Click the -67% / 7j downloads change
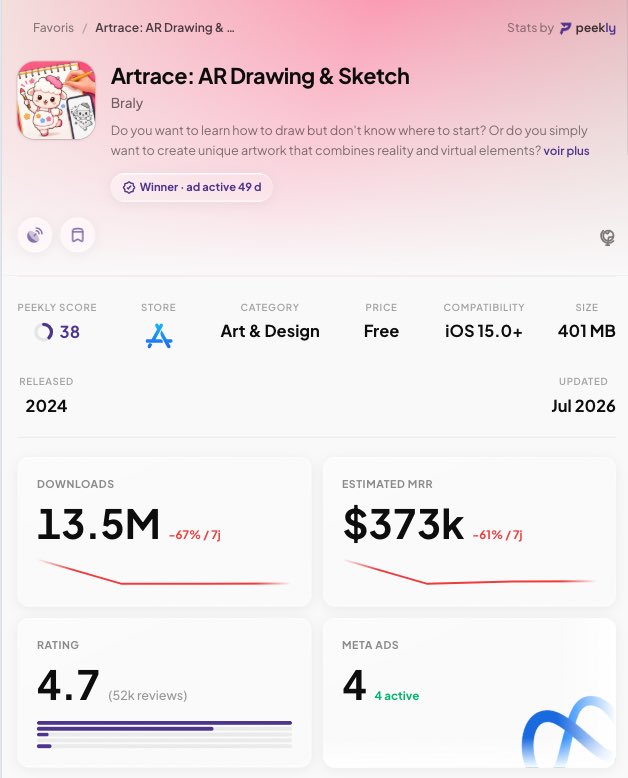This screenshot has width=628, height=778. pyautogui.click(x=194, y=535)
